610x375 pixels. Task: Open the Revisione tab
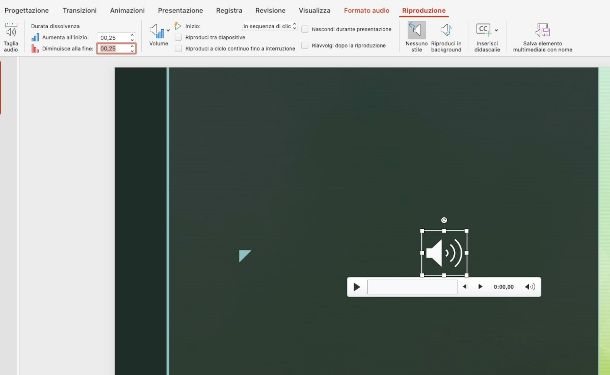click(x=270, y=11)
